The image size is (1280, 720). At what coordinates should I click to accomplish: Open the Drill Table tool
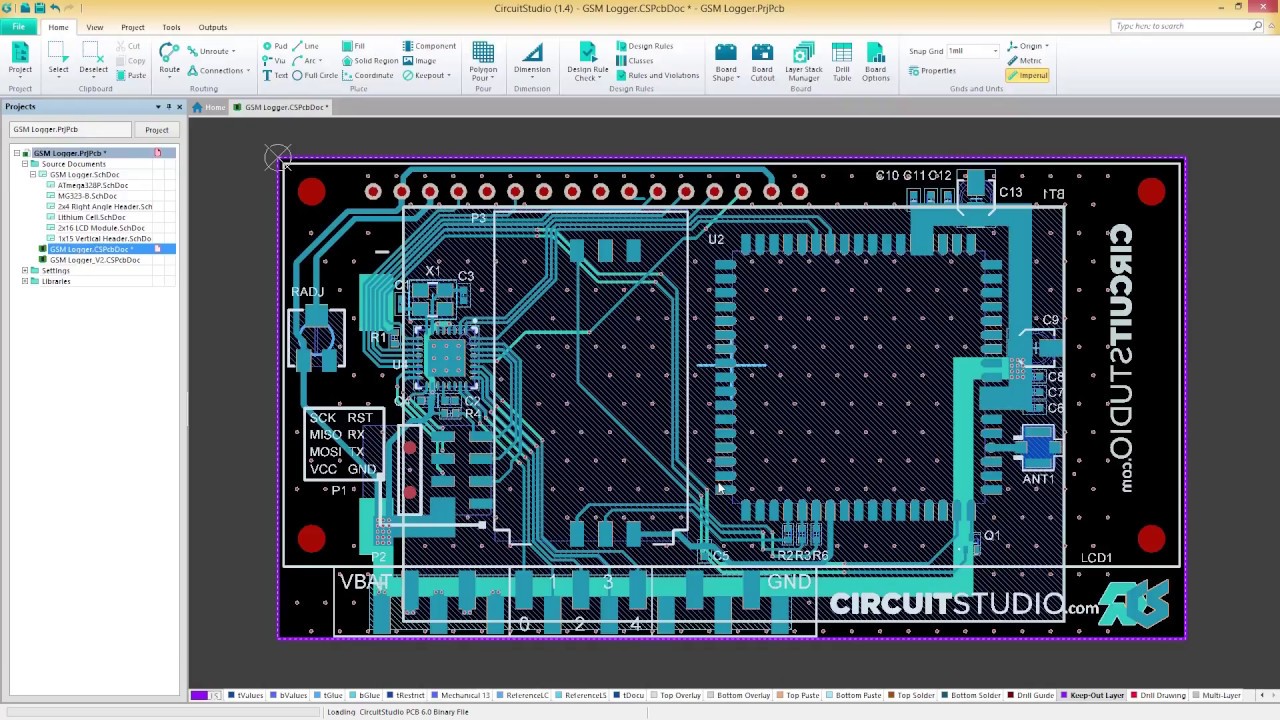[842, 62]
